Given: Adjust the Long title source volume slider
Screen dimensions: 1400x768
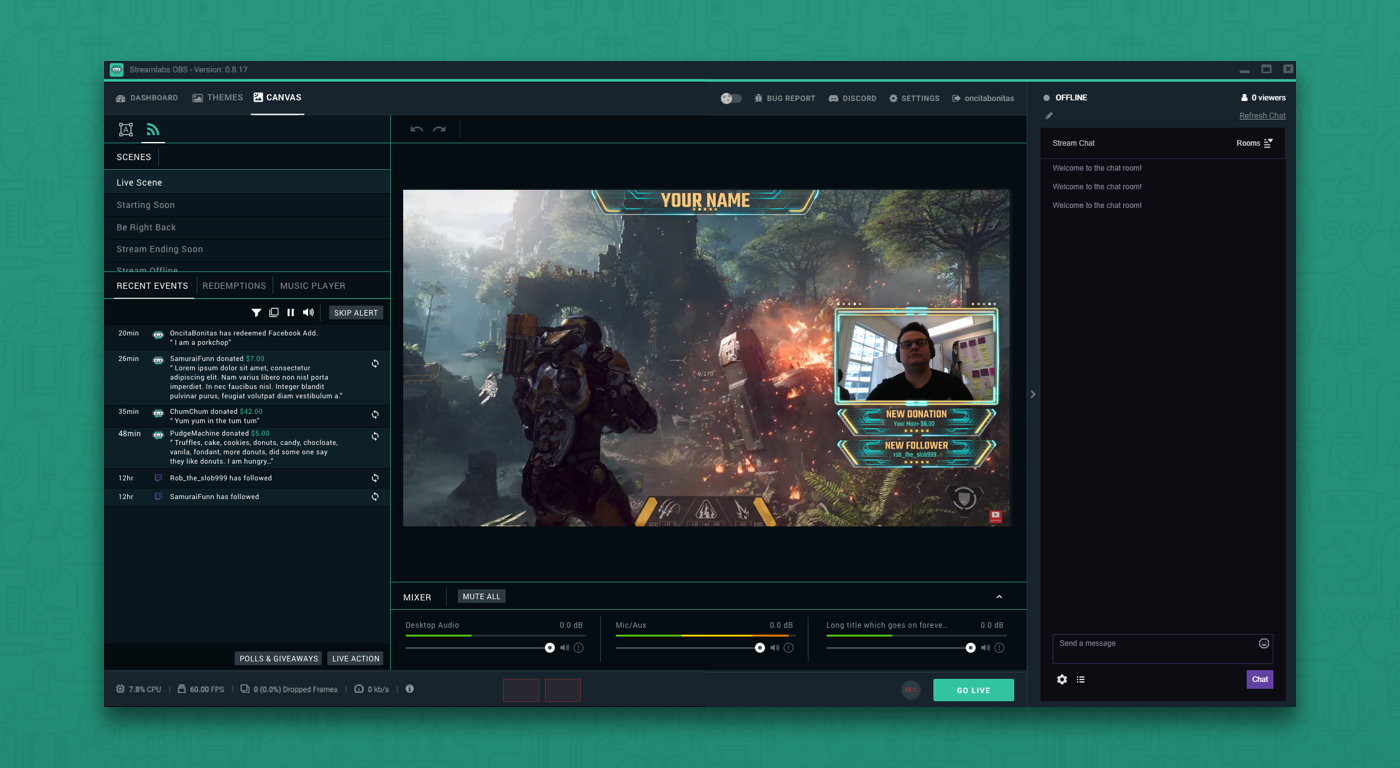Looking at the screenshot, I should pos(901,648).
